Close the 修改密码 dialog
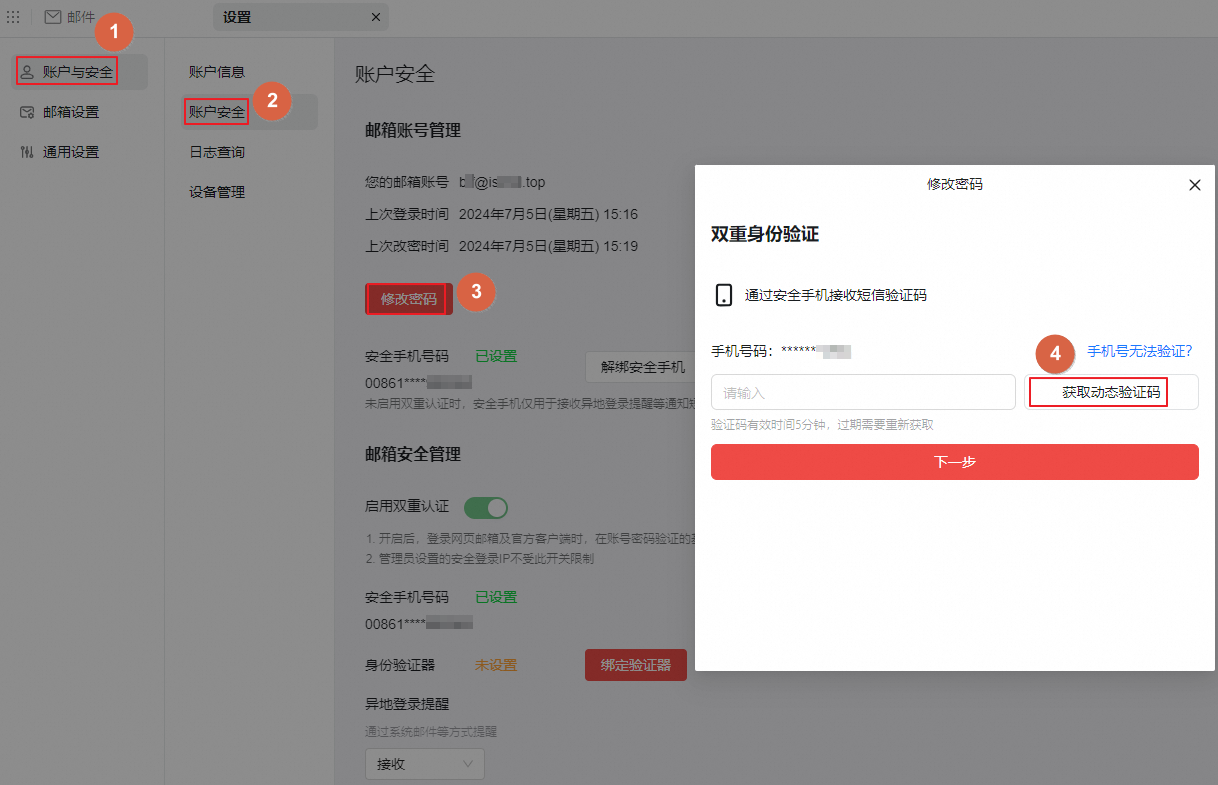 click(1194, 185)
